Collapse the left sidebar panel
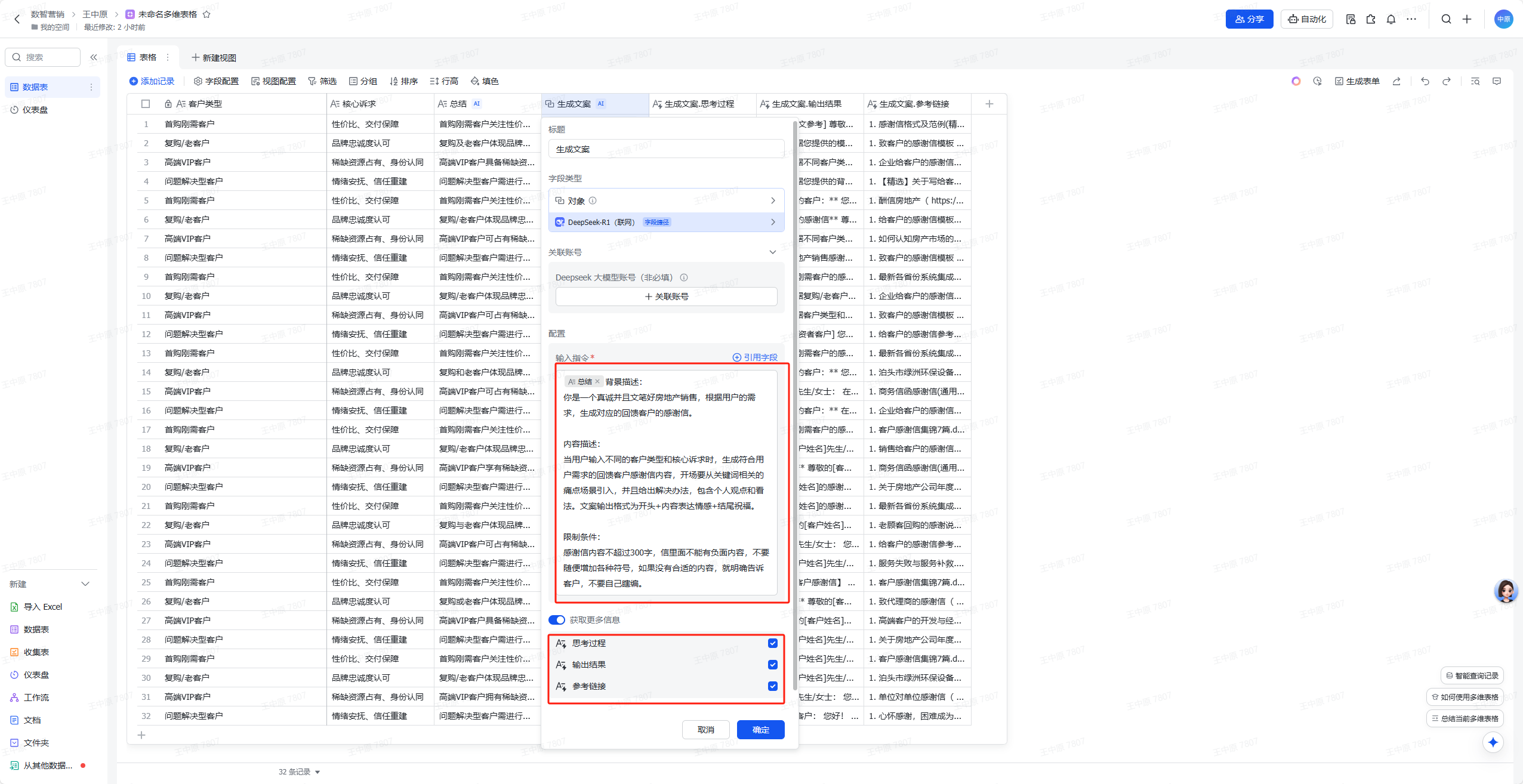Image resolution: width=1523 pixels, height=784 pixels. coord(94,57)
